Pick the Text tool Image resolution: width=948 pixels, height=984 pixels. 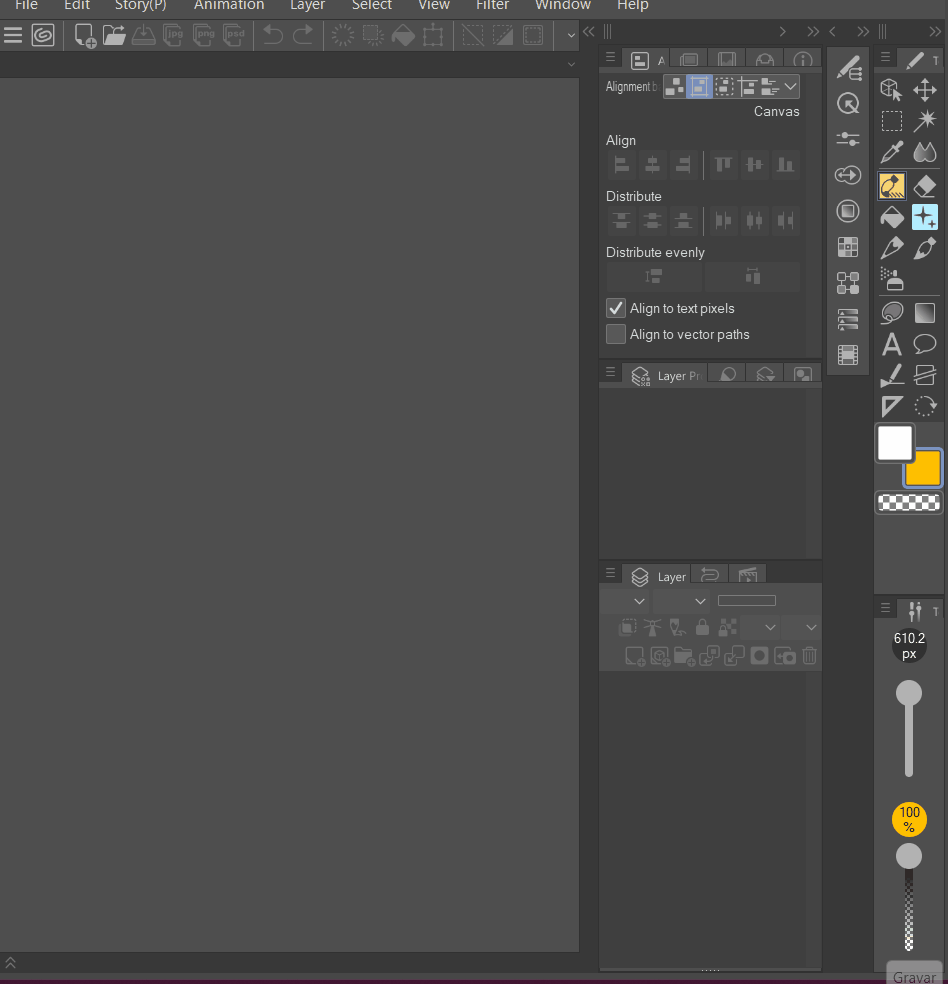[x=891, y=345]
